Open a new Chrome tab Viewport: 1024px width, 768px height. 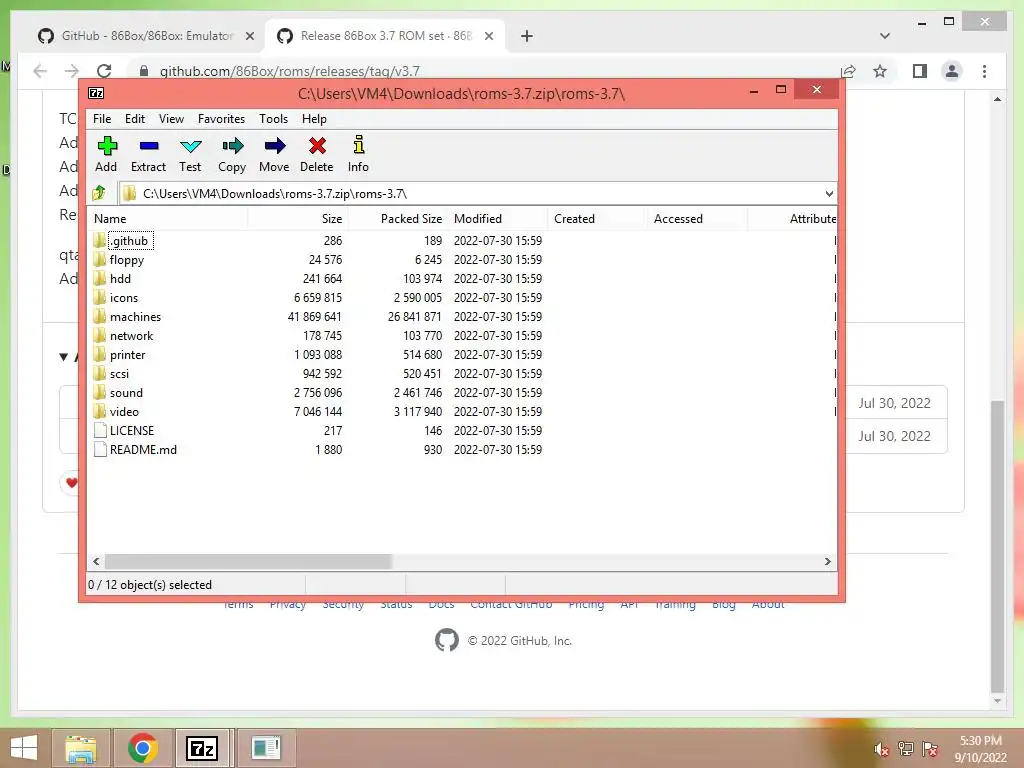527,36
